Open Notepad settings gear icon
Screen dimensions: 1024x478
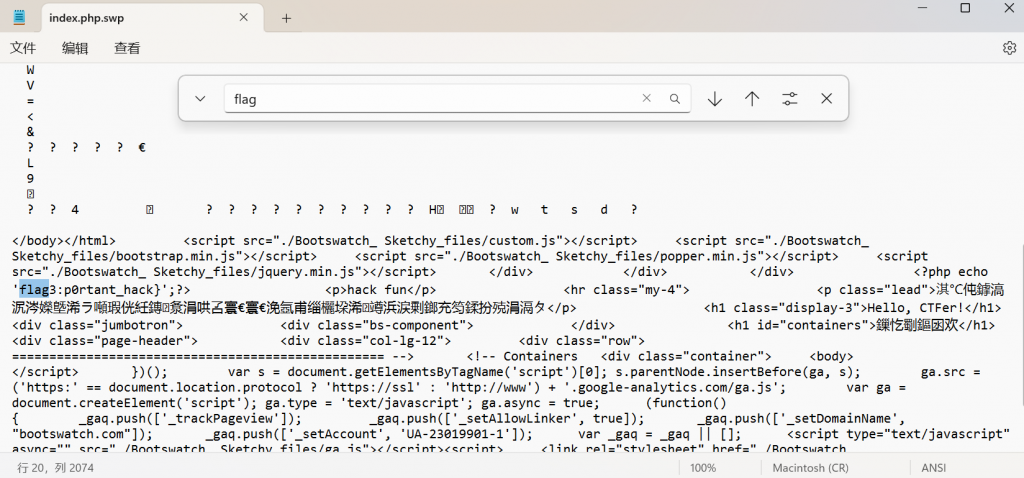[x=1009, y=48]
